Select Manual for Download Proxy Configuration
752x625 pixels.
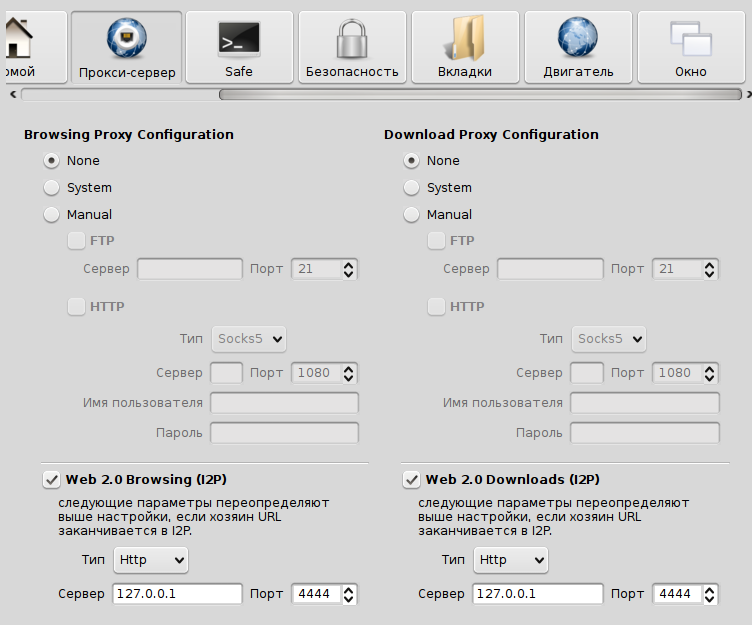411,214
